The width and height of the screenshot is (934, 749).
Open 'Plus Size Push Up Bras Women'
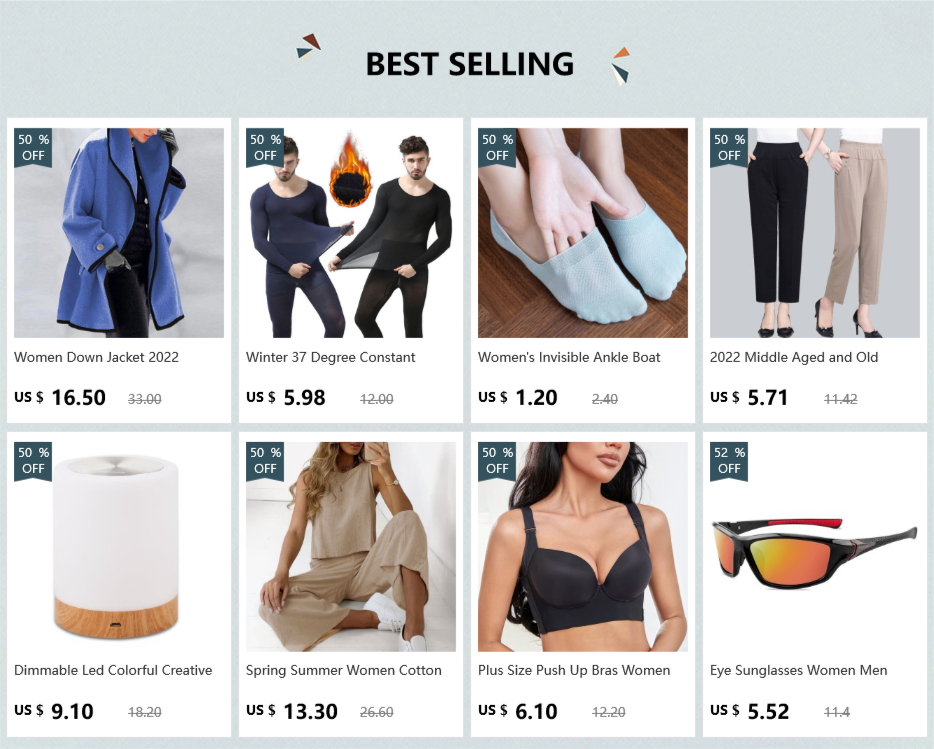coord(574,670)
